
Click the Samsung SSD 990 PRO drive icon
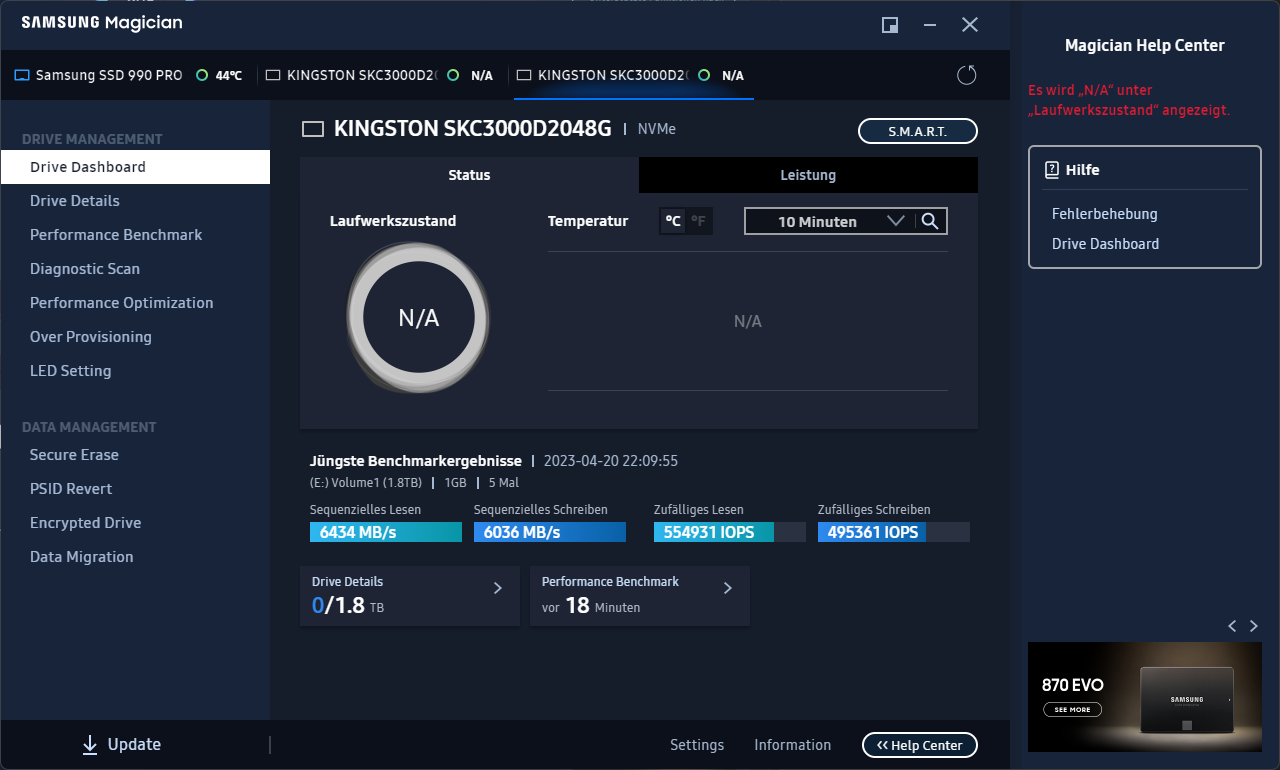click(x=22, y=75)
